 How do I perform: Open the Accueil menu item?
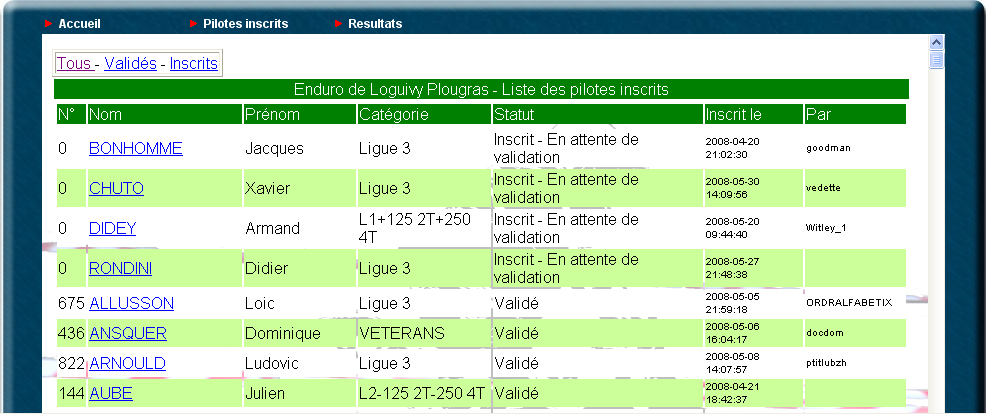click(79, 24)
